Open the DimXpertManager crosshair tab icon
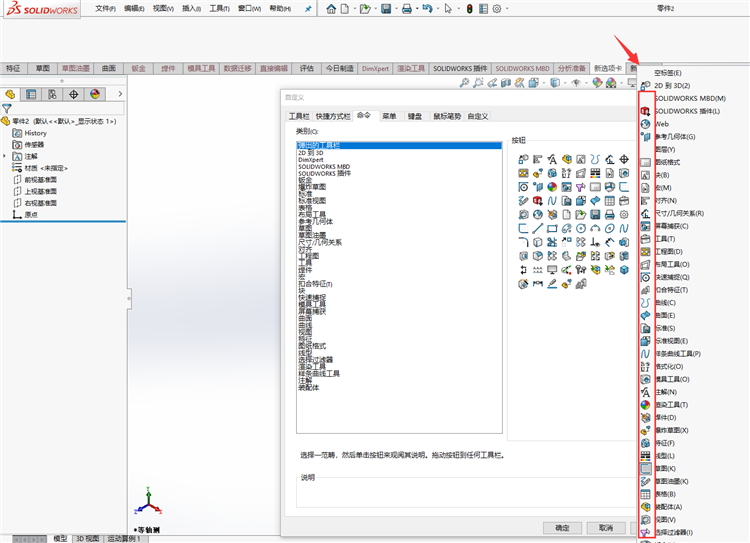The width and height of the screenshot is (750, 543). point(74,94)
